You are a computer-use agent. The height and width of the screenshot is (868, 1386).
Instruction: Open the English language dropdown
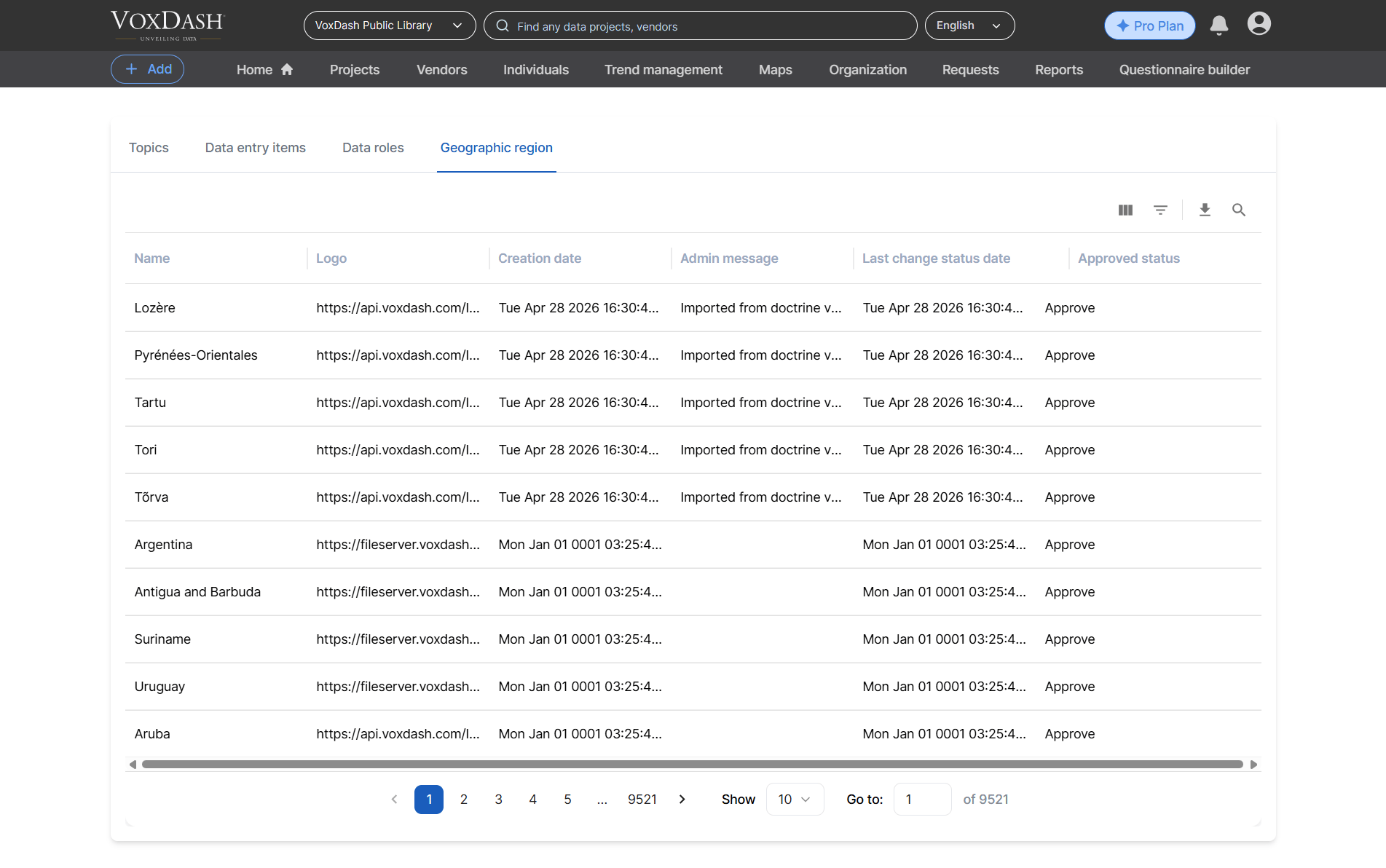[969, 25]
